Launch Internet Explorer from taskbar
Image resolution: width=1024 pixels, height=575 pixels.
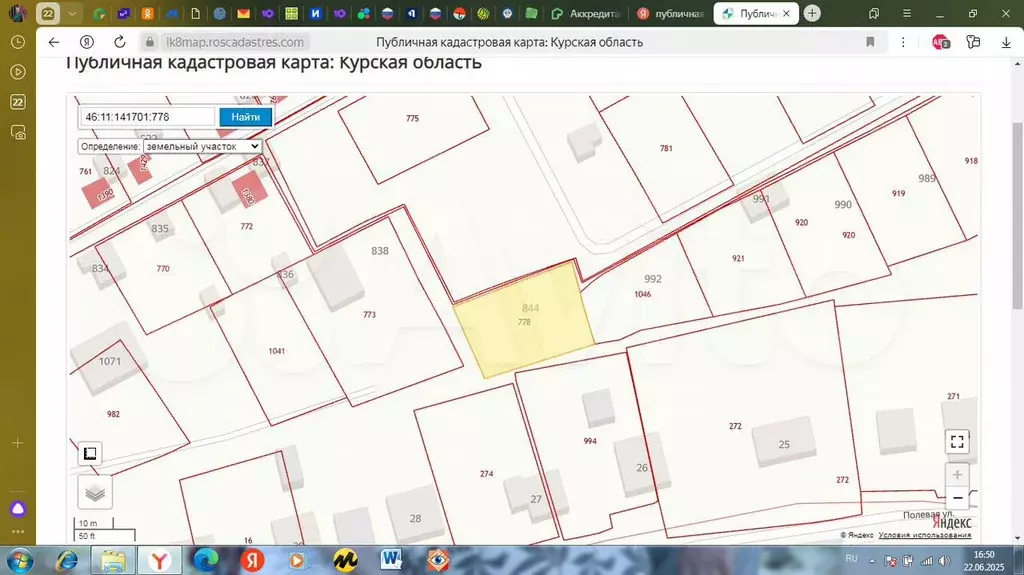point(67,561)
